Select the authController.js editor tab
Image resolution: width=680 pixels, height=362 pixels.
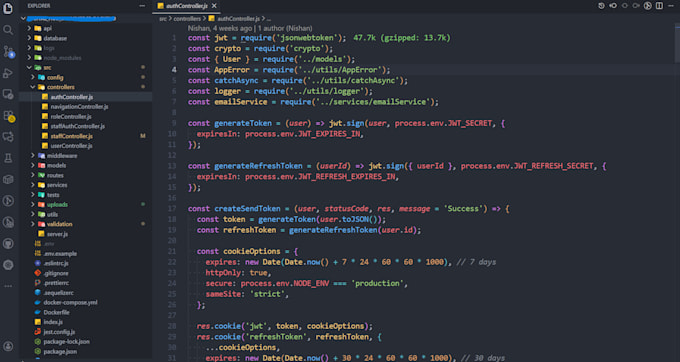[x=187, y=6]
